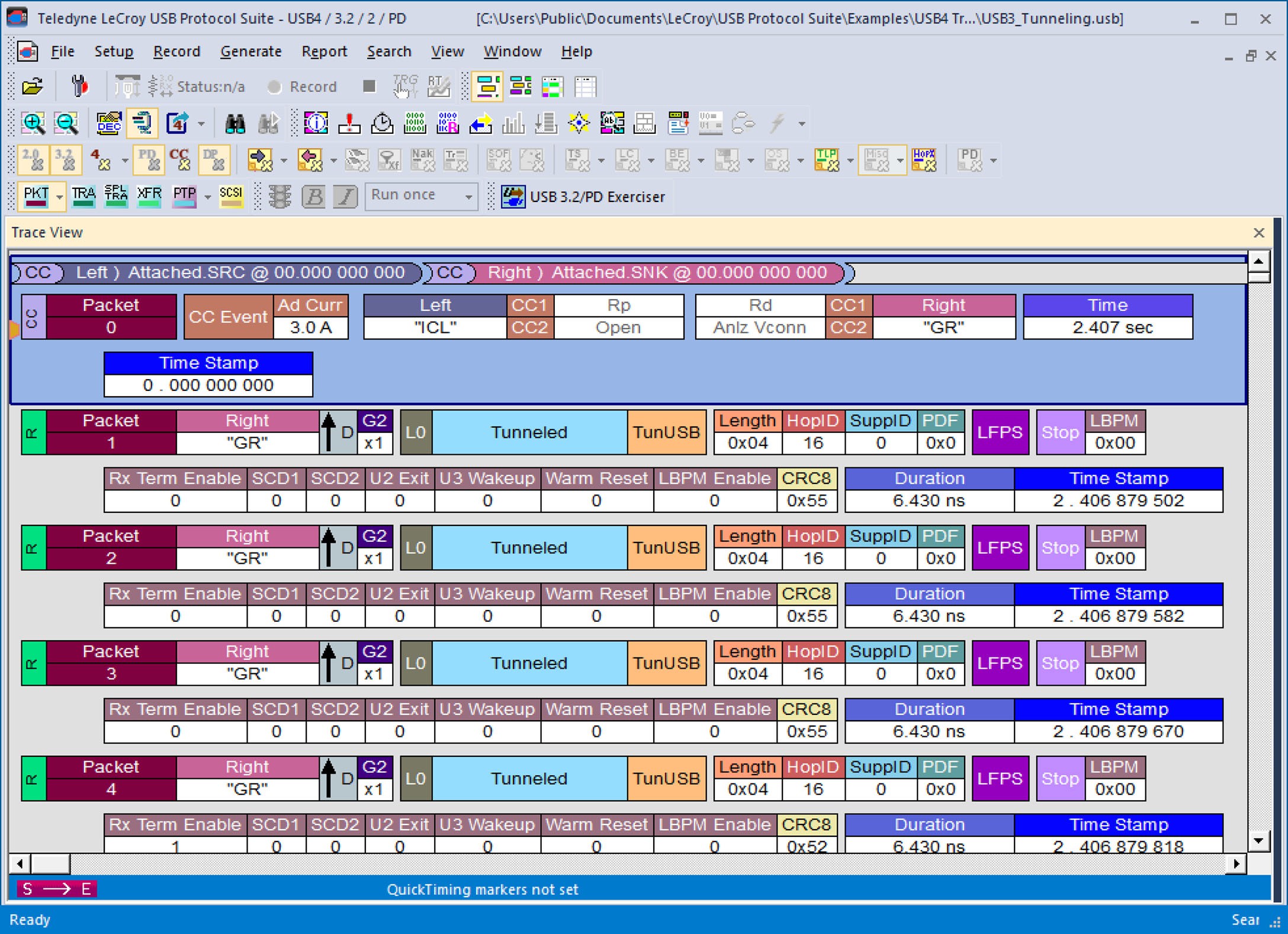Toggle the Hide PD traffic button
Screen dimensions: 1288x934
[x=147, y=160]
